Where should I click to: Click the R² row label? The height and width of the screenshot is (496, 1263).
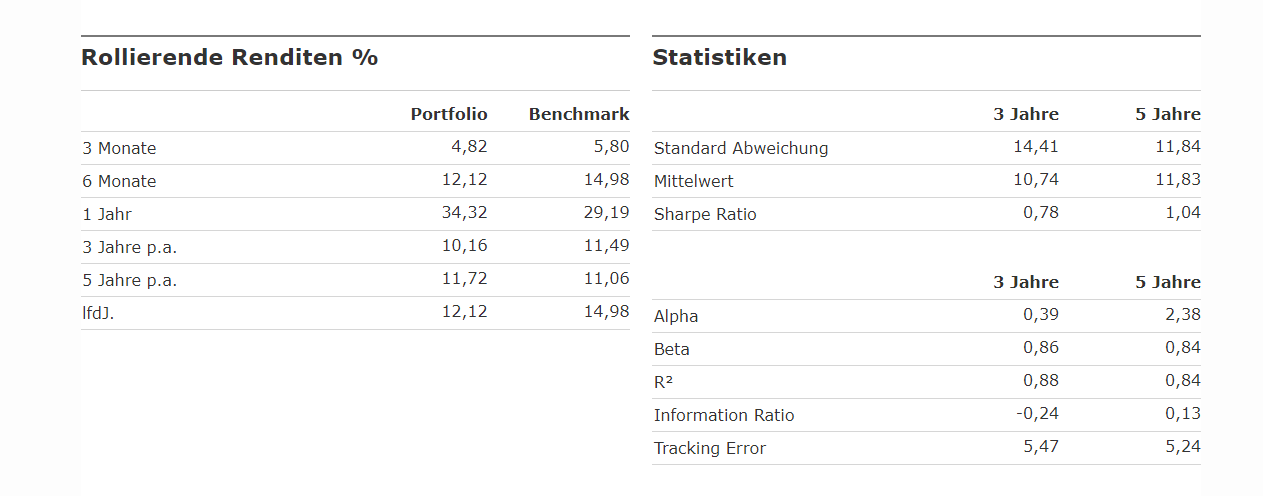tap(663, 381)
